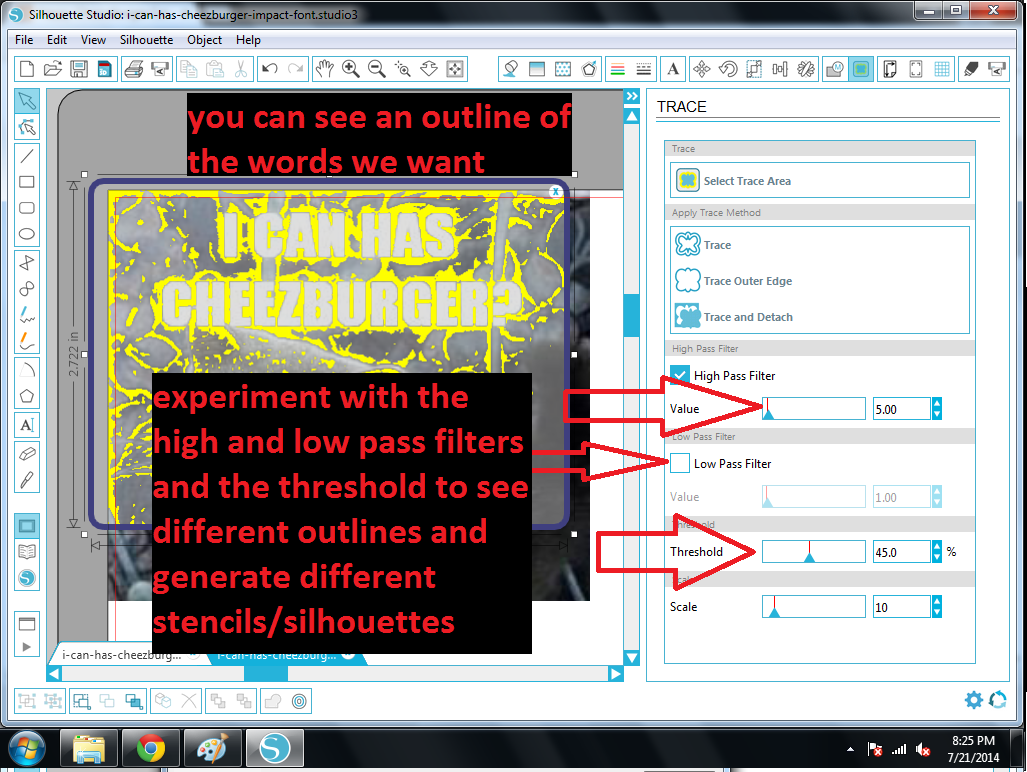The height and width of the screenshot is (772, 1027).
Task: Click the Zoom In magnifier
Action: pyautogui.click(x=350, y=69)
